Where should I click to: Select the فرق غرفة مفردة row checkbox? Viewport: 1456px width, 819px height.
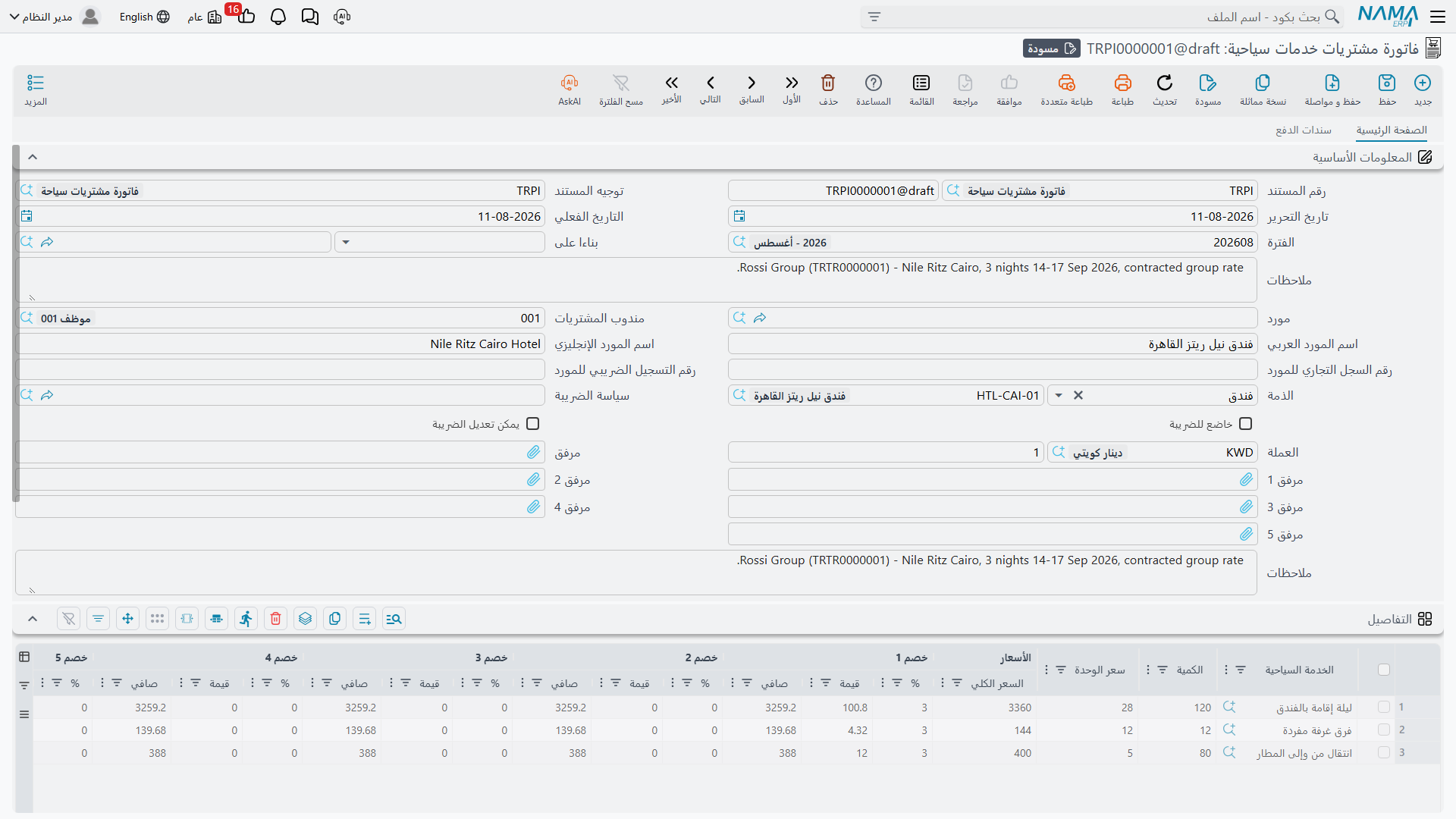(x=1384, y=730)
